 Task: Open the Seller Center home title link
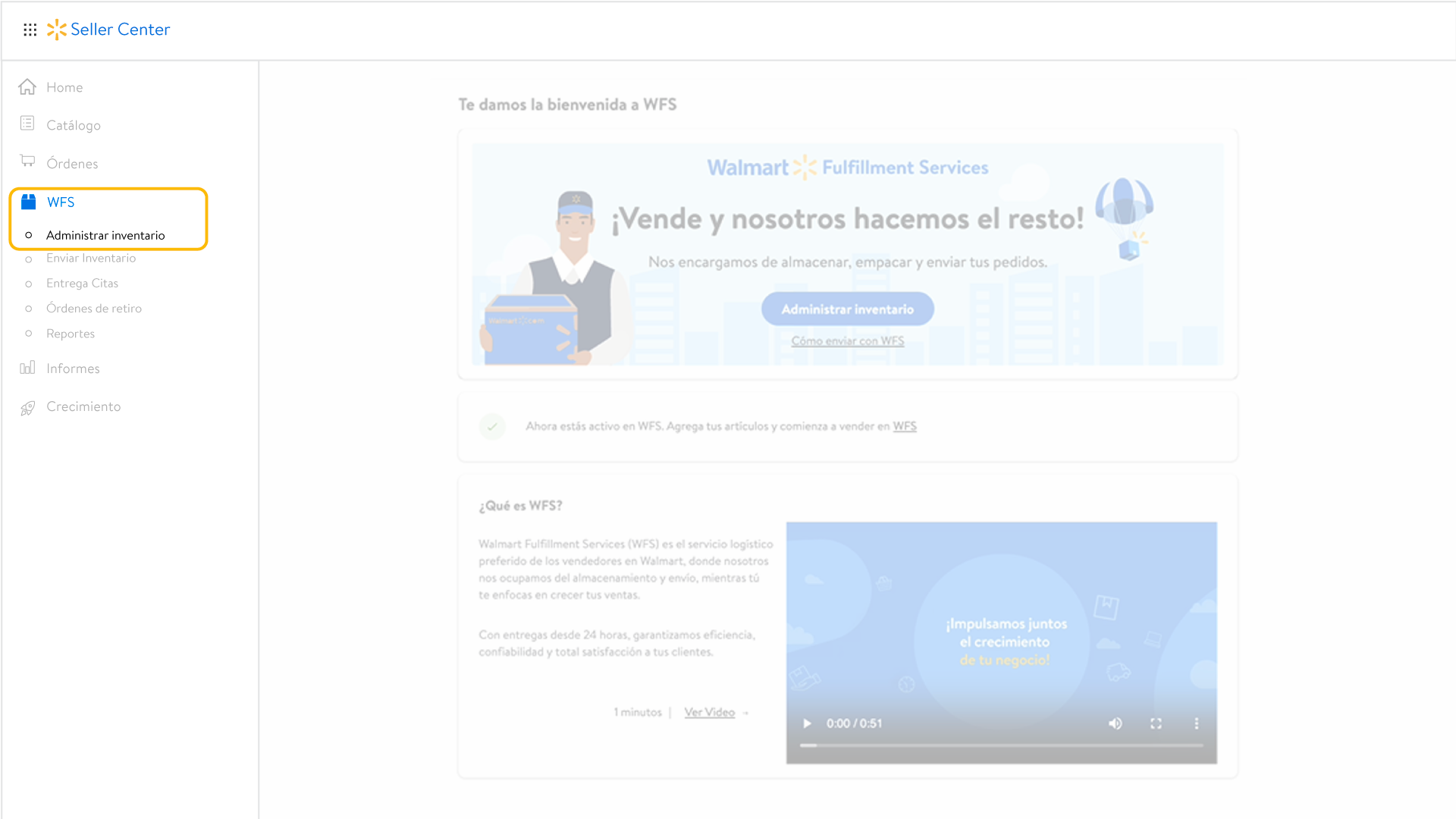point(120,30)
